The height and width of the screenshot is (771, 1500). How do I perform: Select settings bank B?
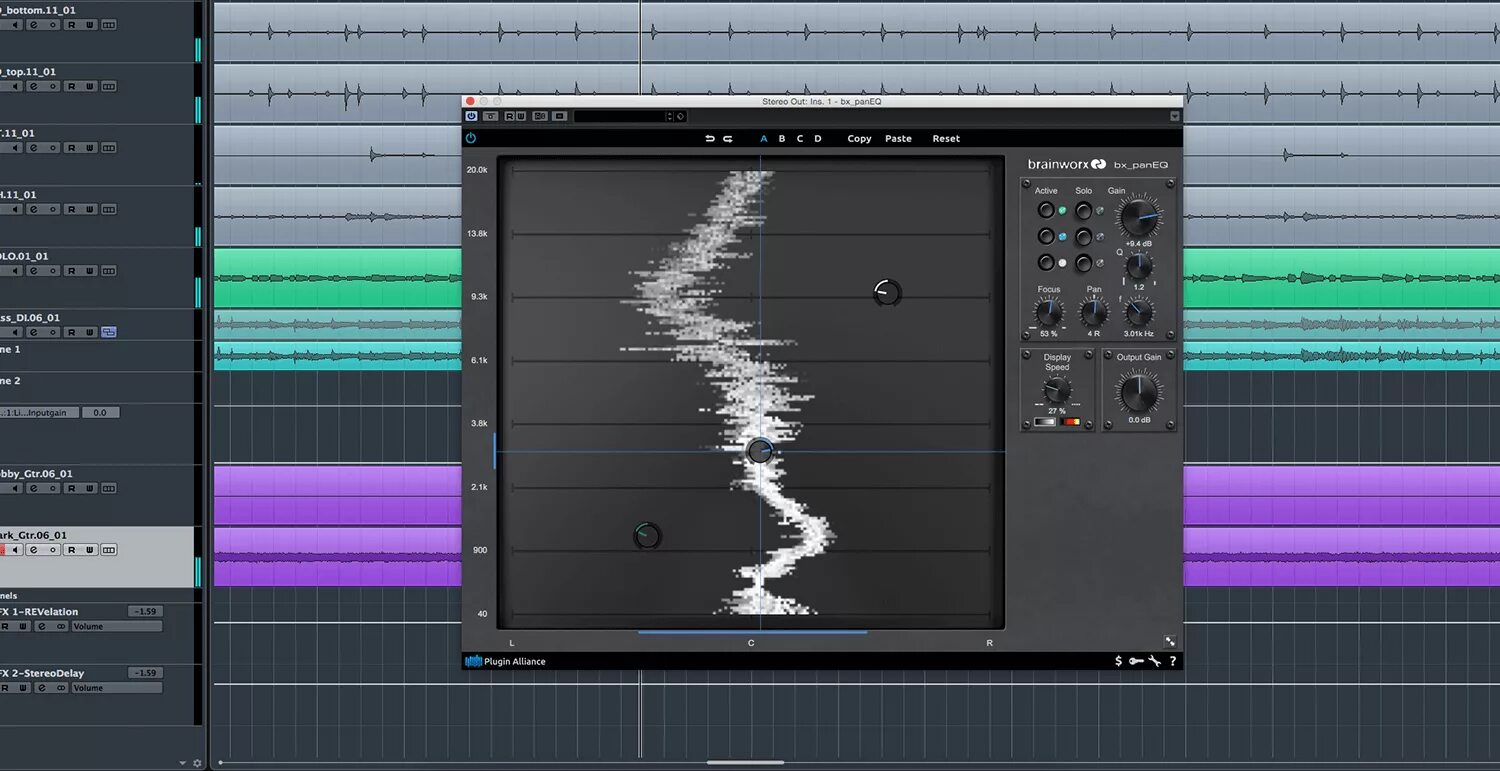coord(782,139)
